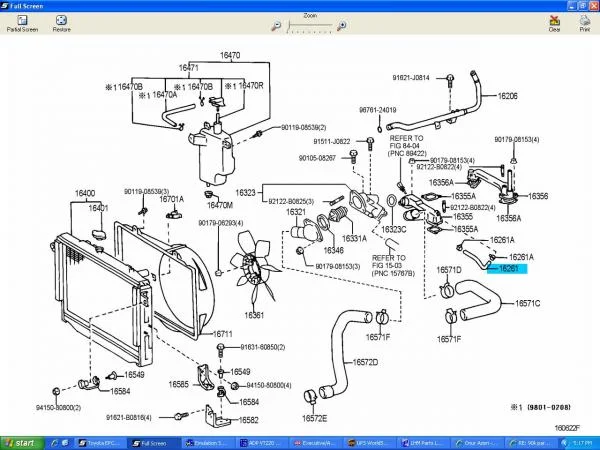Screen dimensions: 600x450
Task: Click part number 16701A label
Action: pyautogui.click(x=171, y=199)
